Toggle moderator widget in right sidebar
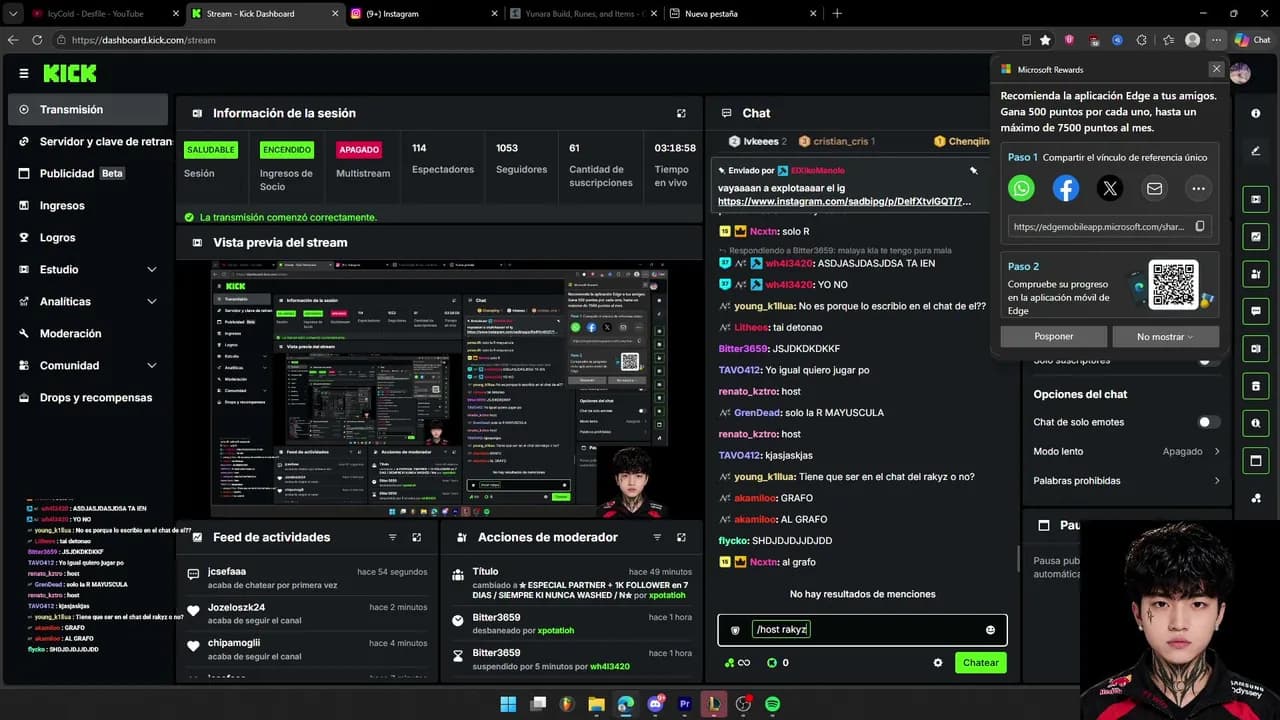The width and height of the screenshot is (1280, 720). 1256,274
